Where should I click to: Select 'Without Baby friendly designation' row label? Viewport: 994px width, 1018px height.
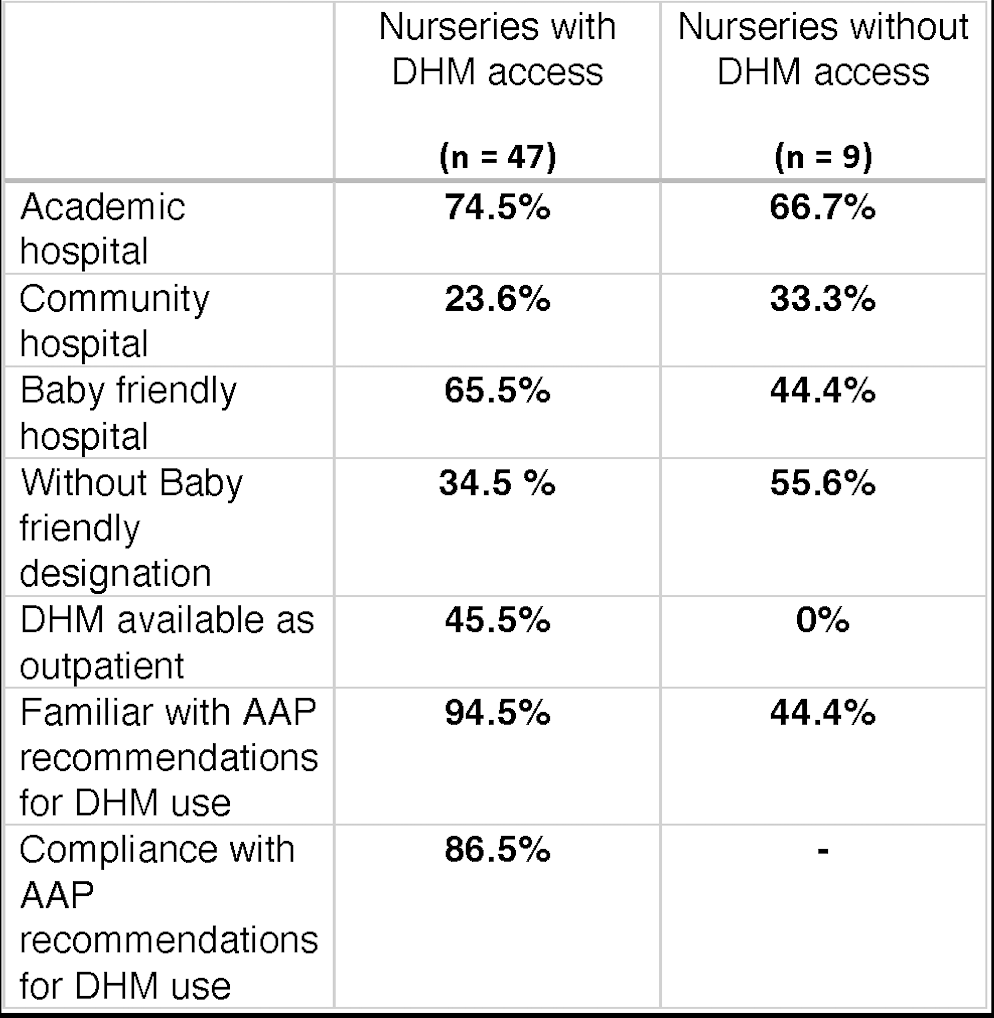[131, 528]
